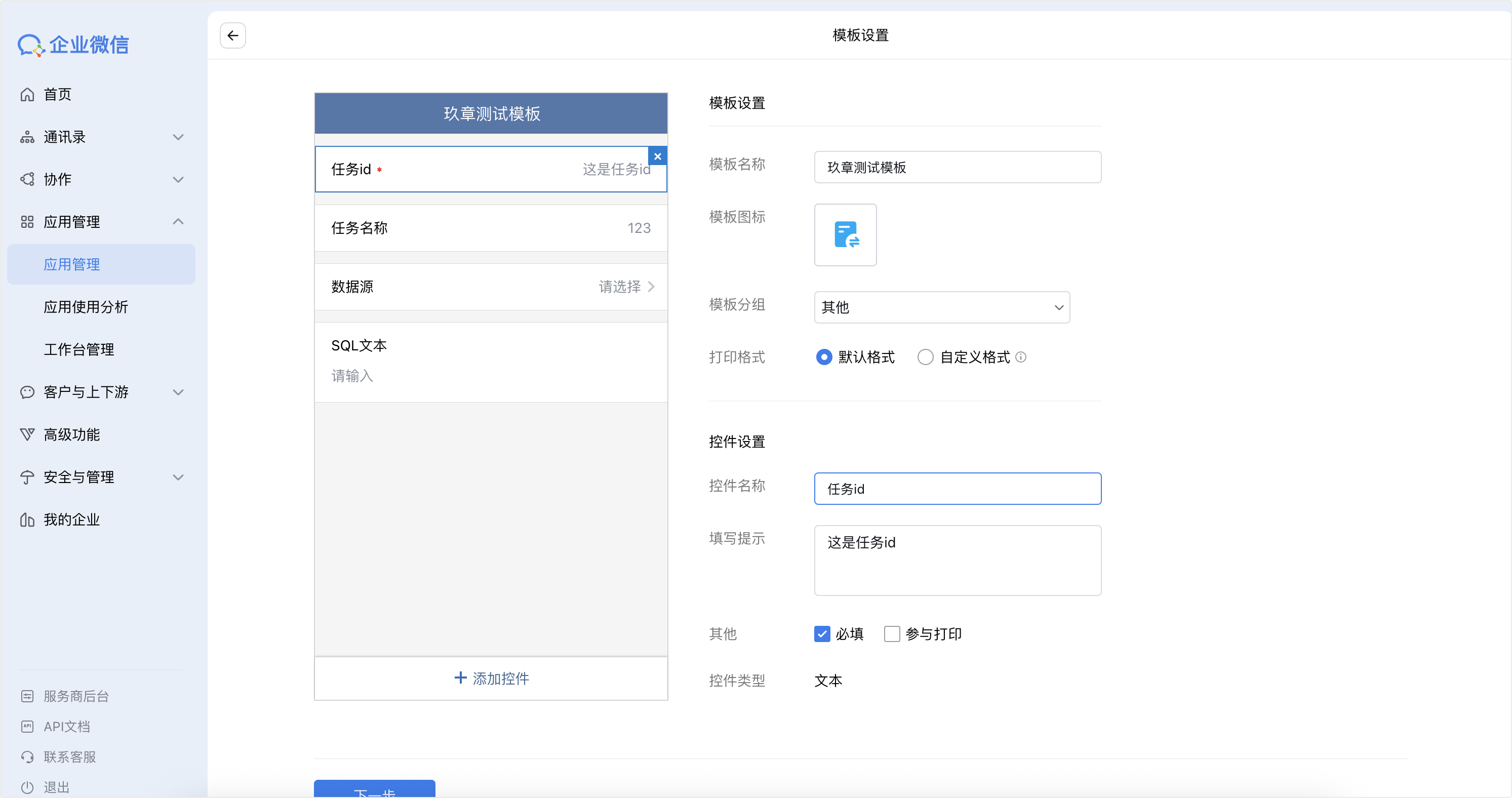1512x798 pixels.
Task: Enable the 参与打印 checkbox
Action: (892, 634)
